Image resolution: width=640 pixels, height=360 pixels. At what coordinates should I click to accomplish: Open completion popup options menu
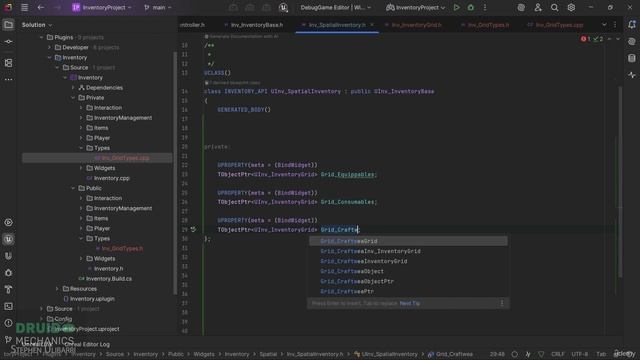click(502, 303)
